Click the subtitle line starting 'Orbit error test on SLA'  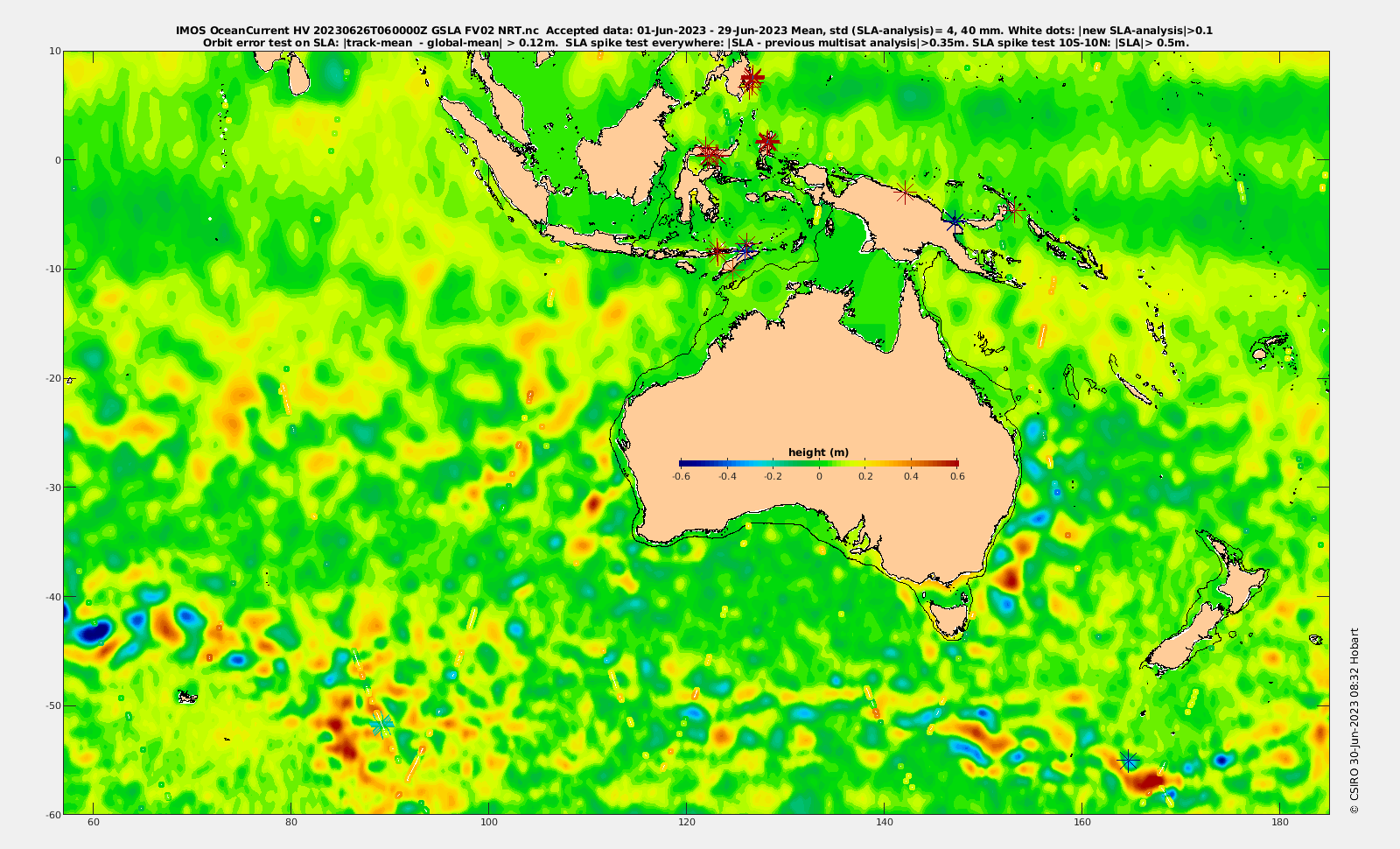pyautogui.click(x=696, y=42)
